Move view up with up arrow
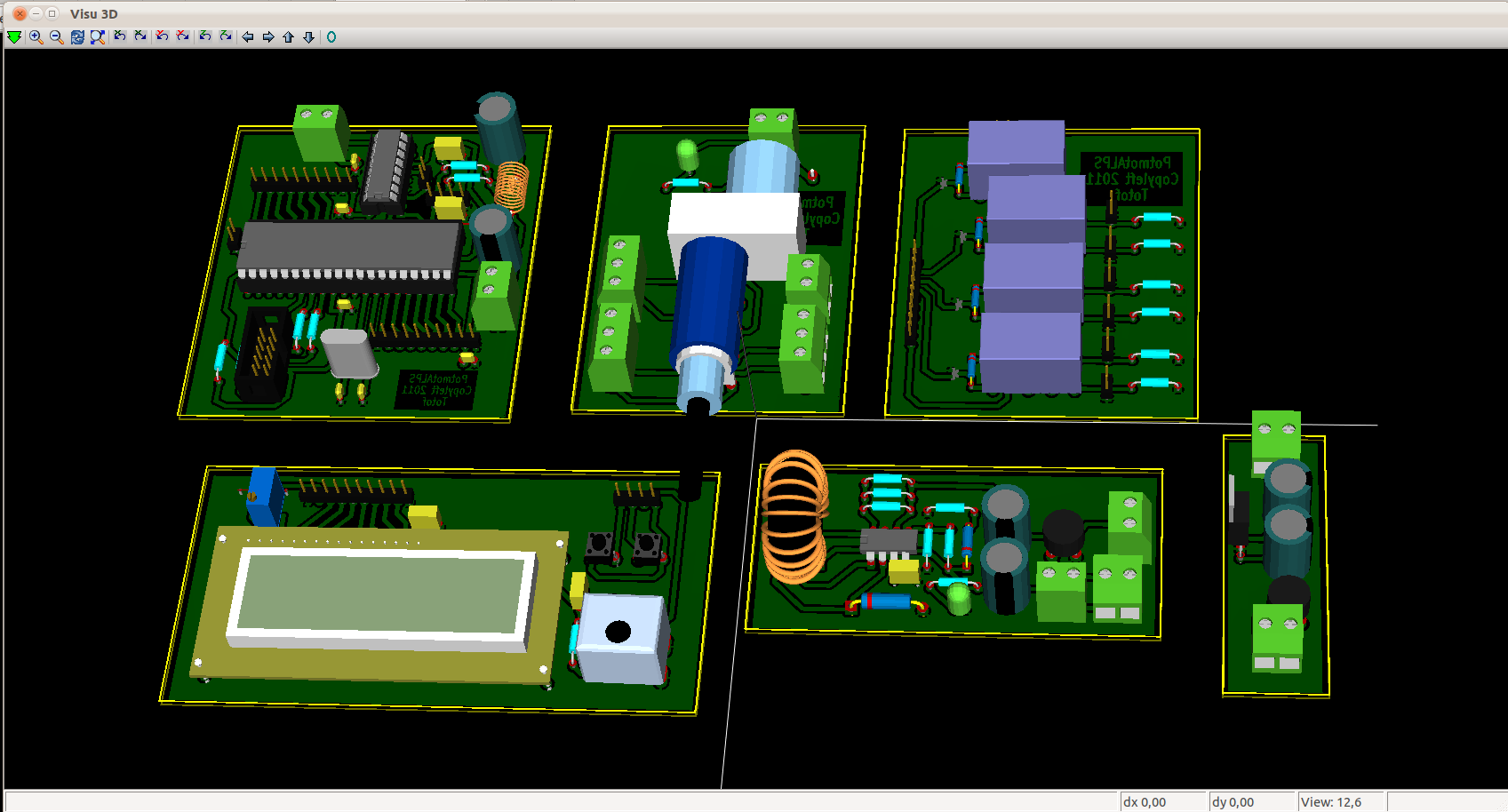 (x=288, y=36)
